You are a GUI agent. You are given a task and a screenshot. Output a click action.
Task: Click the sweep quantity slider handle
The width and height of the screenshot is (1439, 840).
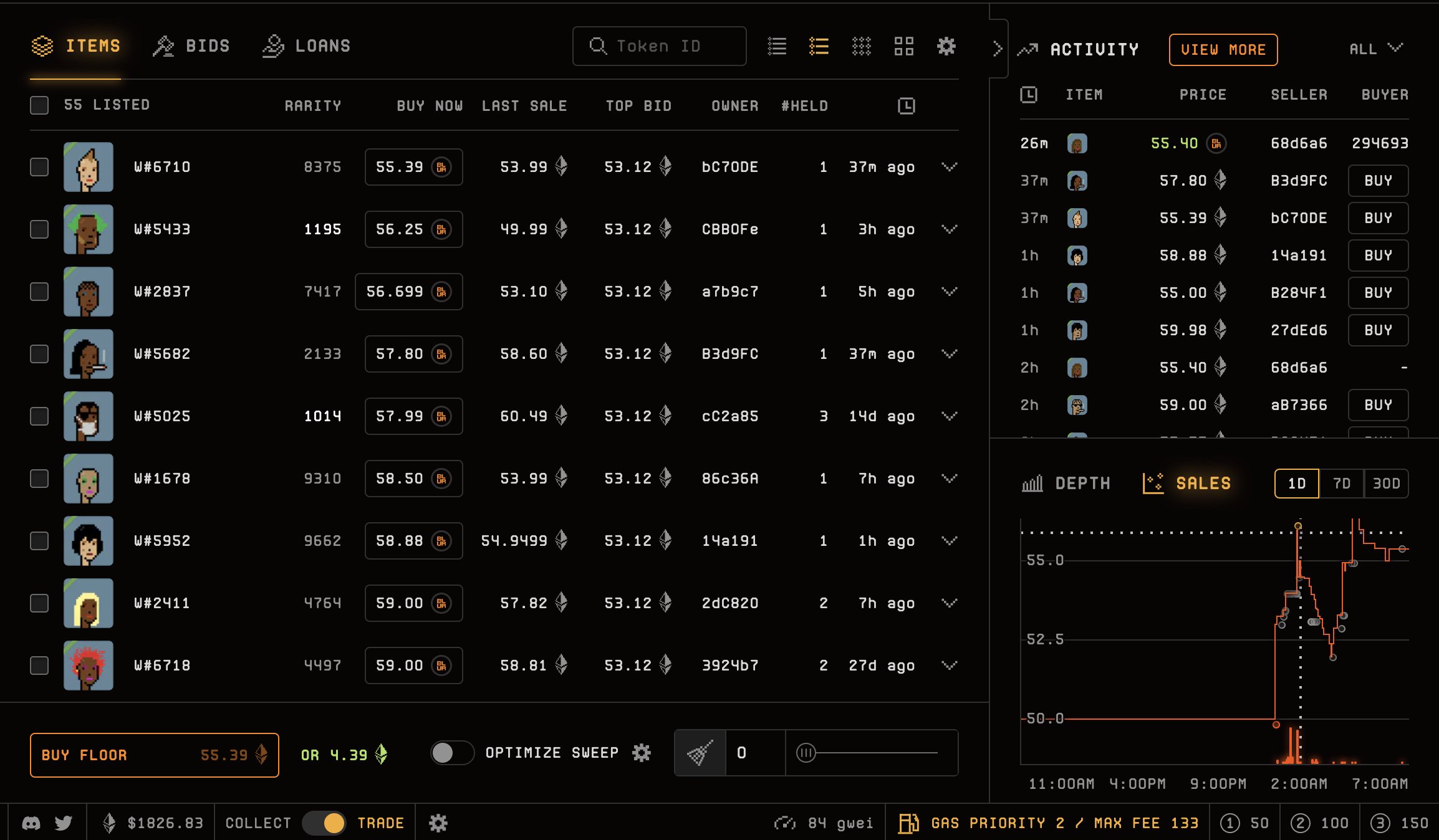[x=806, y=753]
